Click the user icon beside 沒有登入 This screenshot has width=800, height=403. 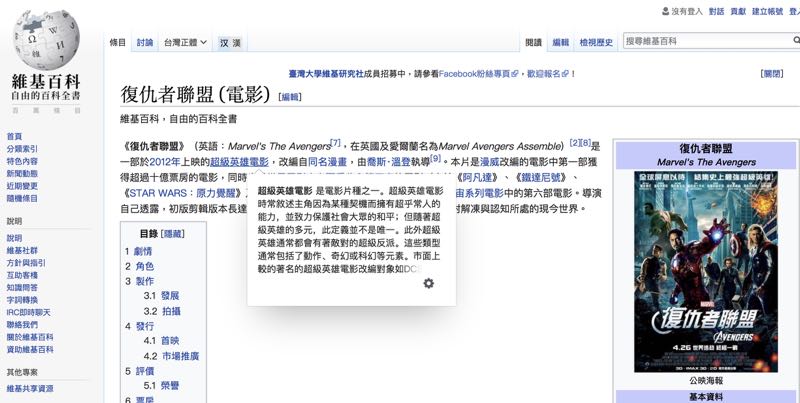(665, 11)
